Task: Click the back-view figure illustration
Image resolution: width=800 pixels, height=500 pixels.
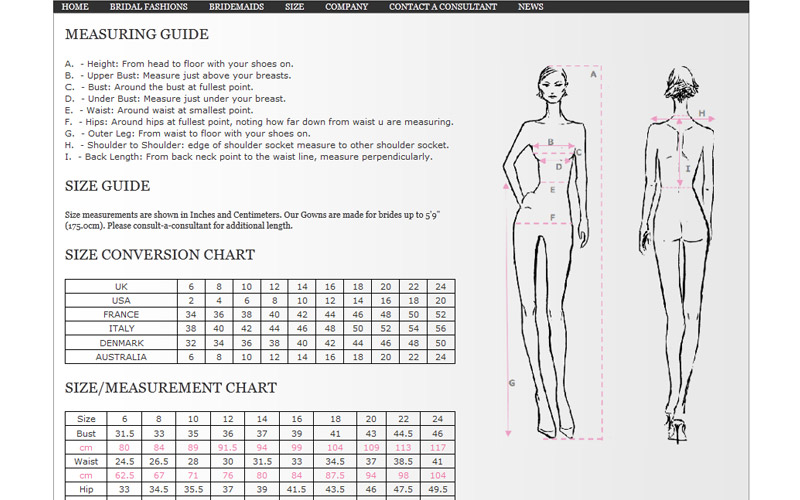Action: 677,254
